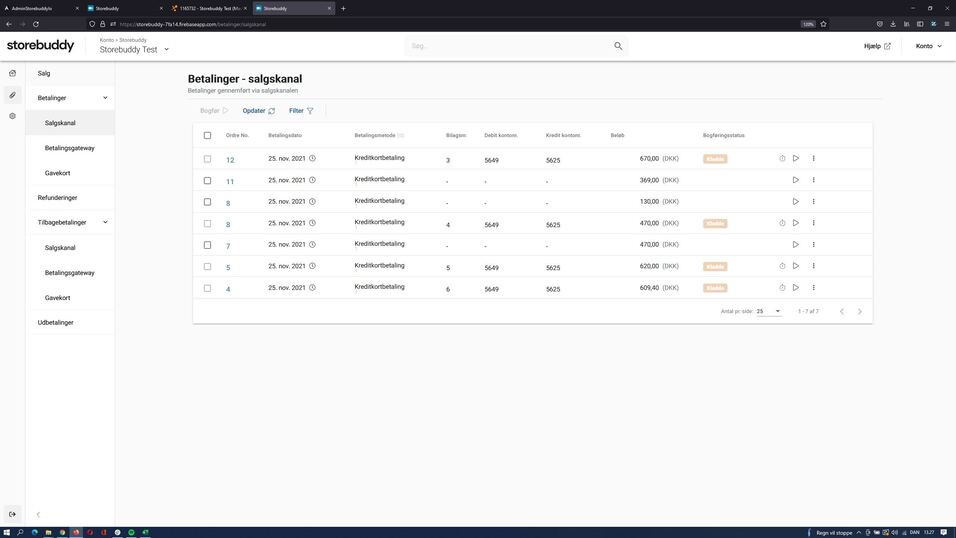Open settings gear icon in left rail
Screen dimensions: 956x538
coord(12,116)
